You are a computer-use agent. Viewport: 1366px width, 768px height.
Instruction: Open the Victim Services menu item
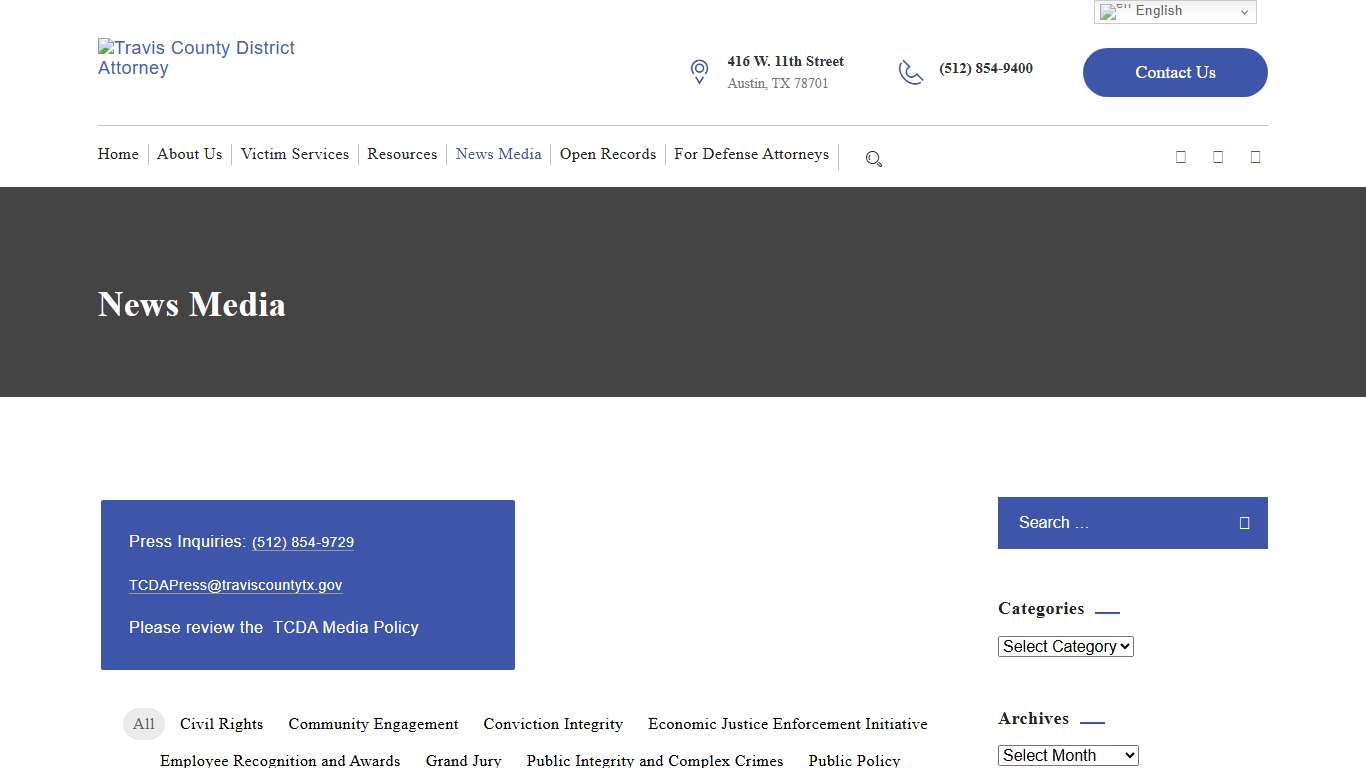(x=295, y=154)
